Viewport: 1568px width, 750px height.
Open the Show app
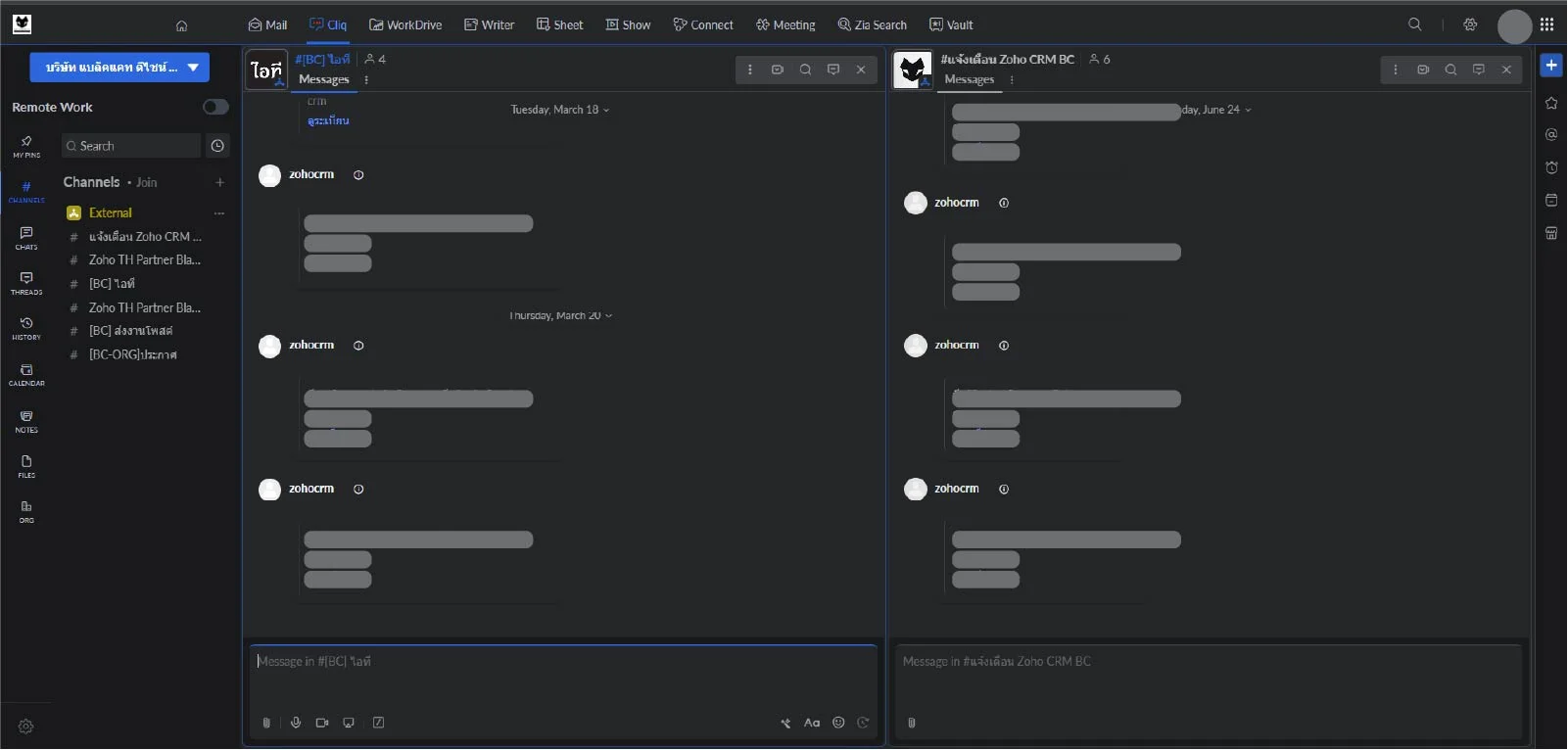[x=628, y=24]
